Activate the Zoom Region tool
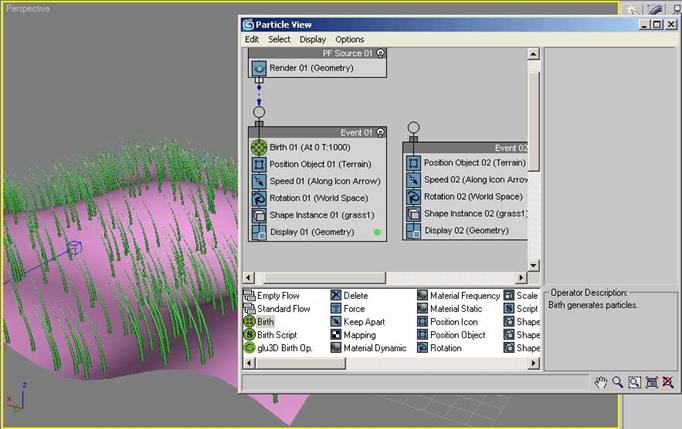Viewport: 682px width, 429px height. (x=635, y=382)
